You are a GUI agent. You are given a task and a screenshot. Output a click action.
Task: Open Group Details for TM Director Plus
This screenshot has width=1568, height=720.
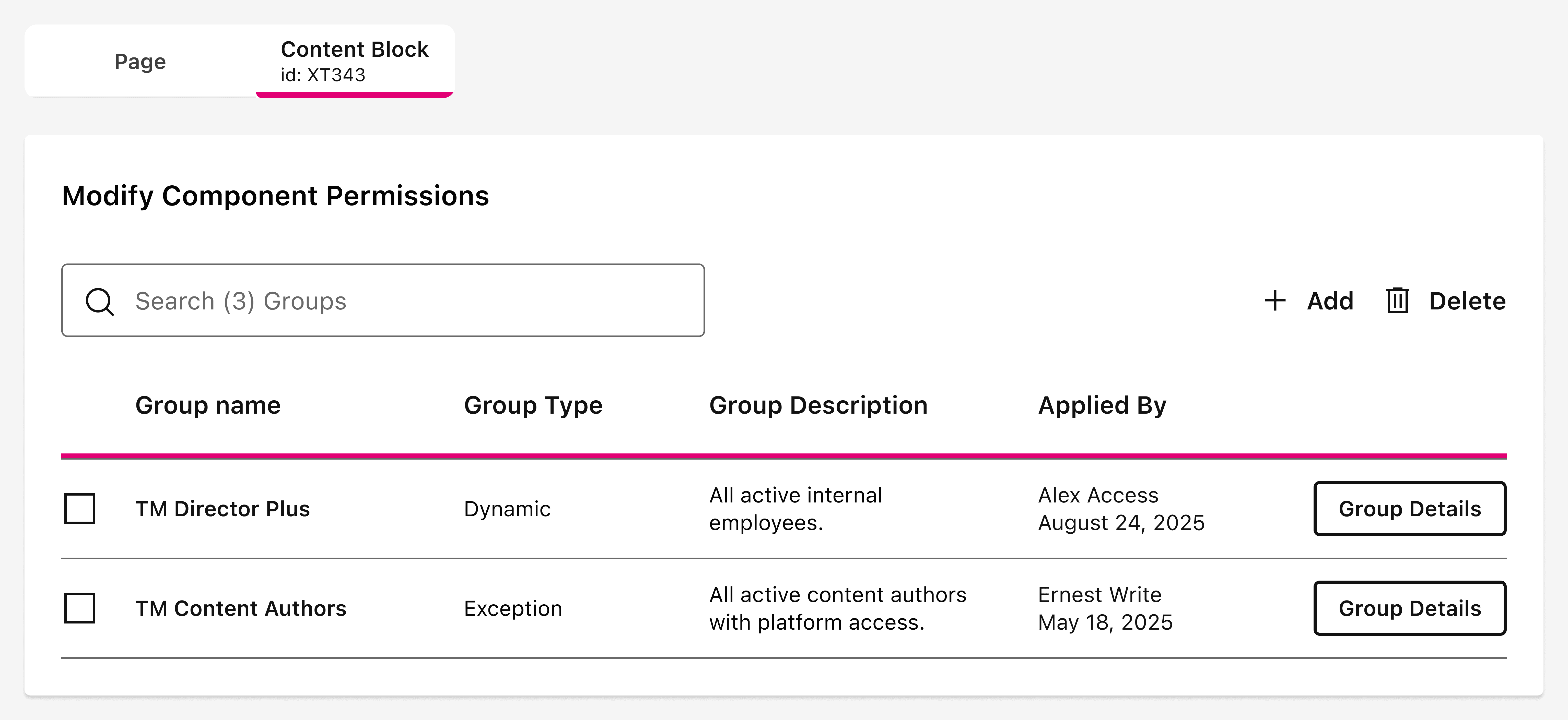pos(1409,509)
